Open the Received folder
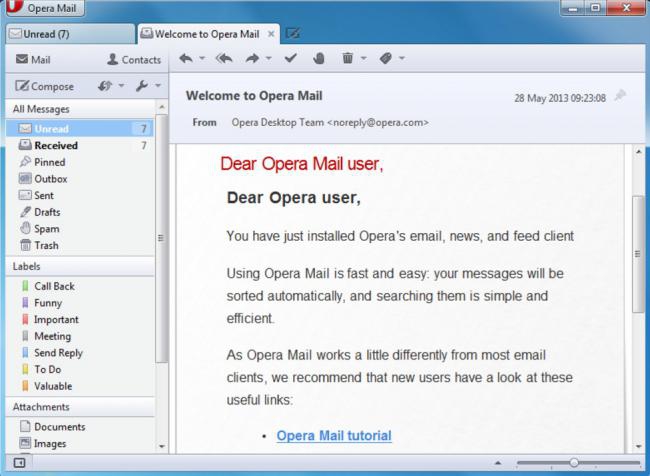Image resolution: width=650 pixels, height=476 pixels. pyautogui.click(x=80, y=146)
